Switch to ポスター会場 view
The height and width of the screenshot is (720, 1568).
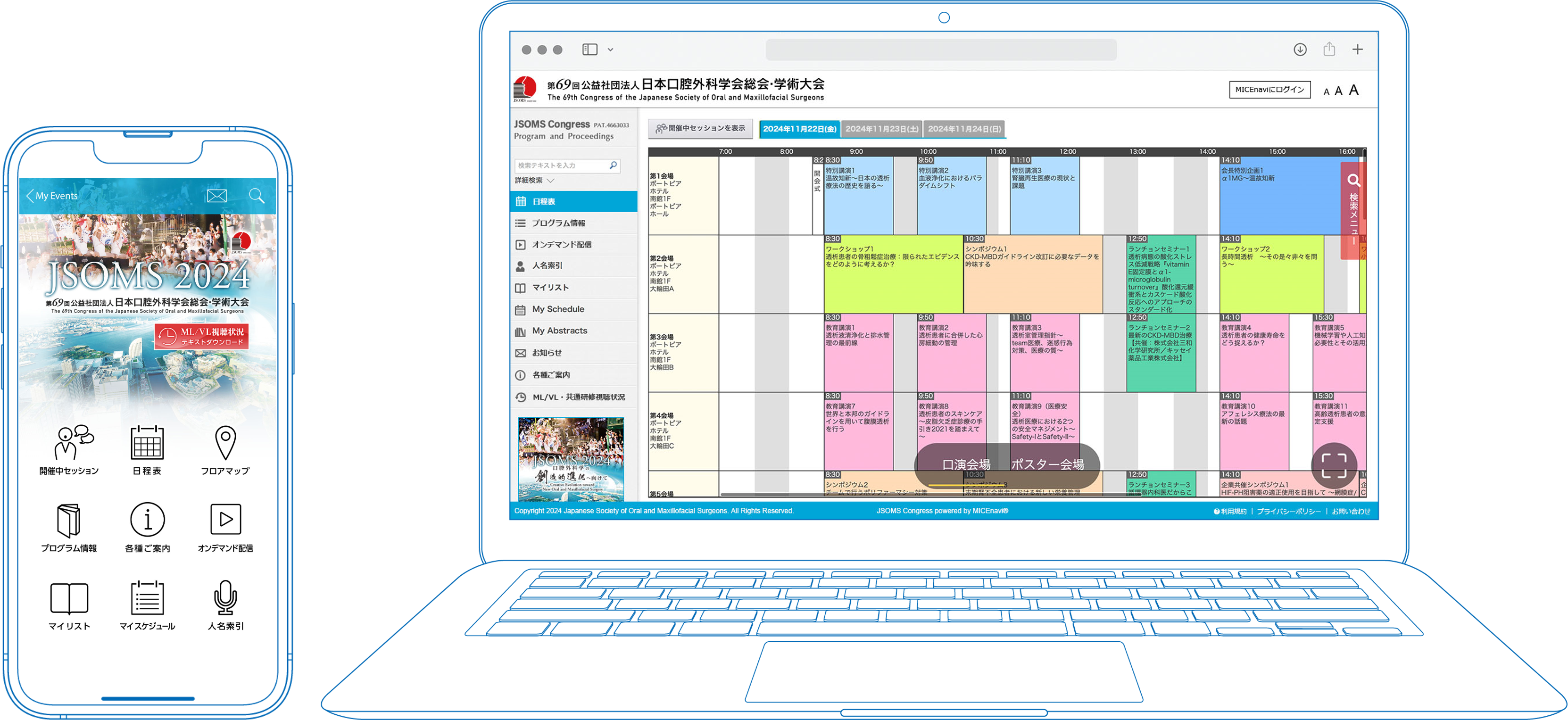pyautogui.click(x=1047, y=464)
